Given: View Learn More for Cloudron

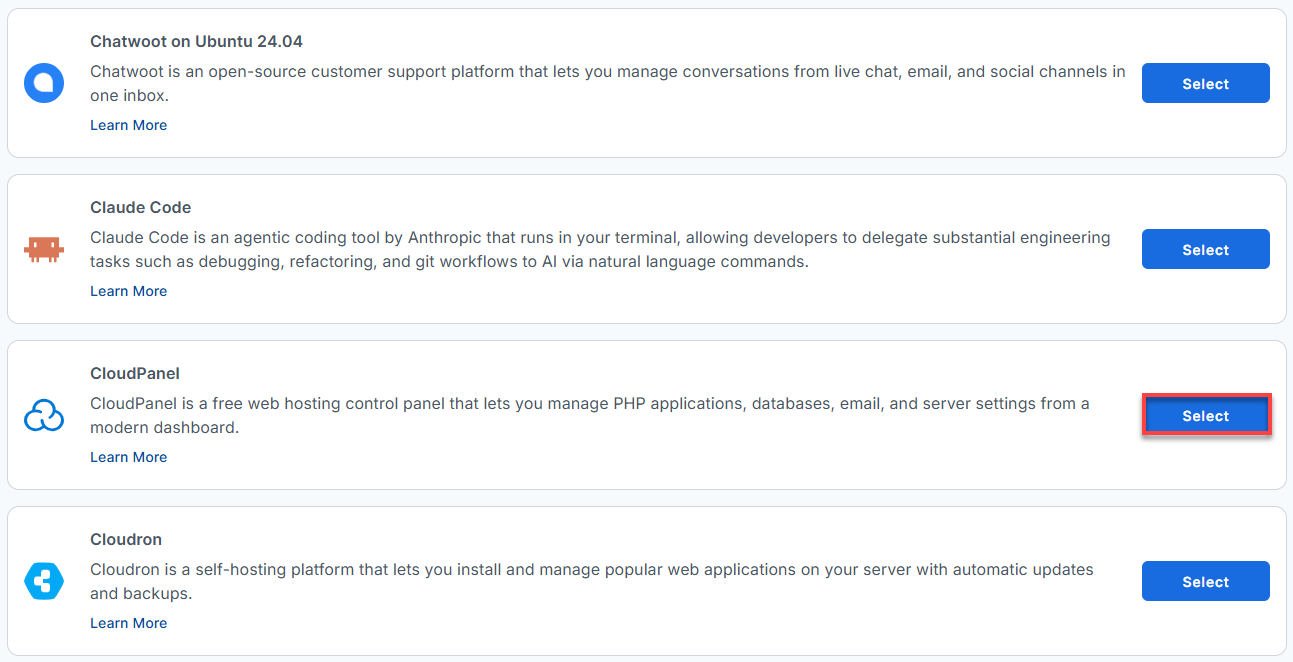Looking at the screenshot, I should 128,623.
